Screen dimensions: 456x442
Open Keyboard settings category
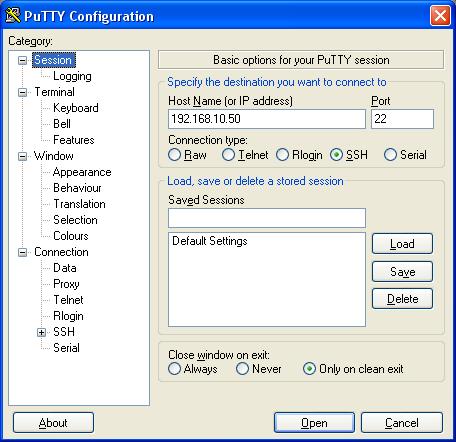point(76,108)
